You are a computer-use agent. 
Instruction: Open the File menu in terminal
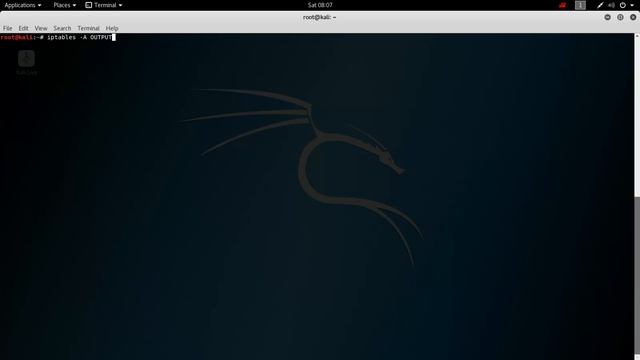(7, 28)
